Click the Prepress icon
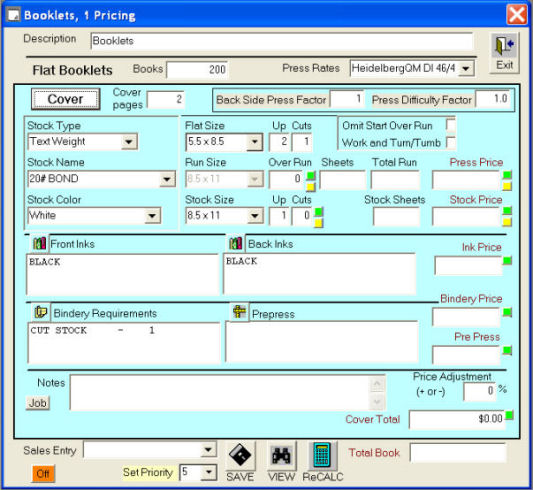Viewport: 533px width, 490px height. tap(239, 312)
